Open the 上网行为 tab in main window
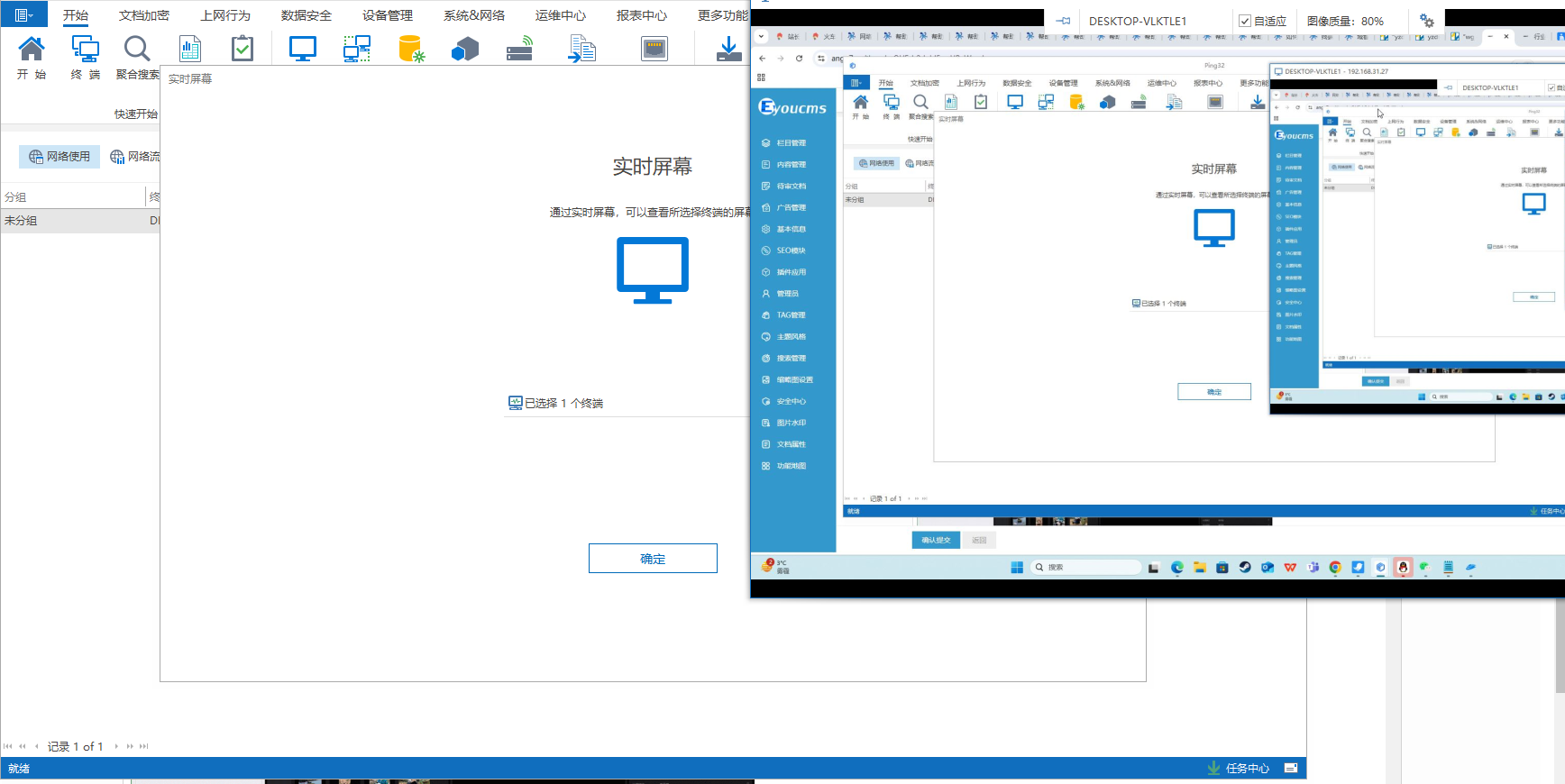The width and height of the screenshot is (1565, 784). (x=225, y=15)
